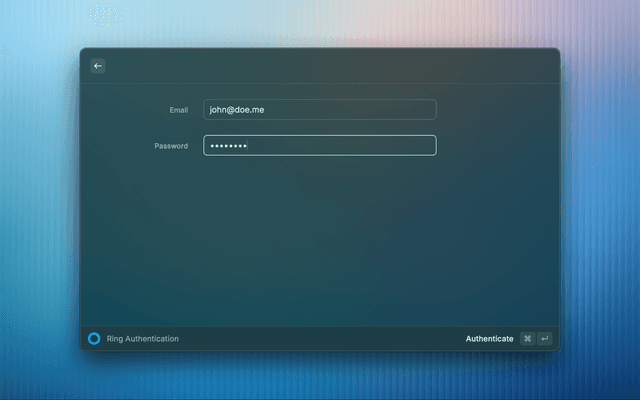Place cursor in john@doe.me text
The height and width of the screenshot is (400, 640).
click(236, 110)
